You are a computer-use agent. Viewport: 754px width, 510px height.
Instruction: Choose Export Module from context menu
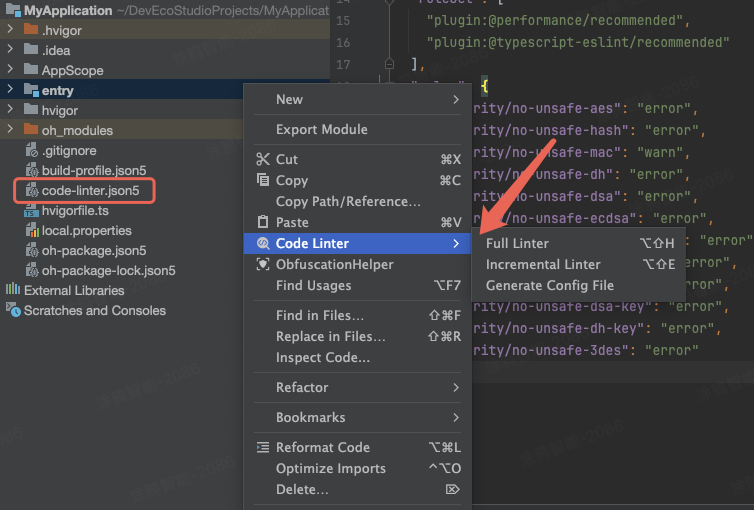pyautogui.click(x=357, y=130)
